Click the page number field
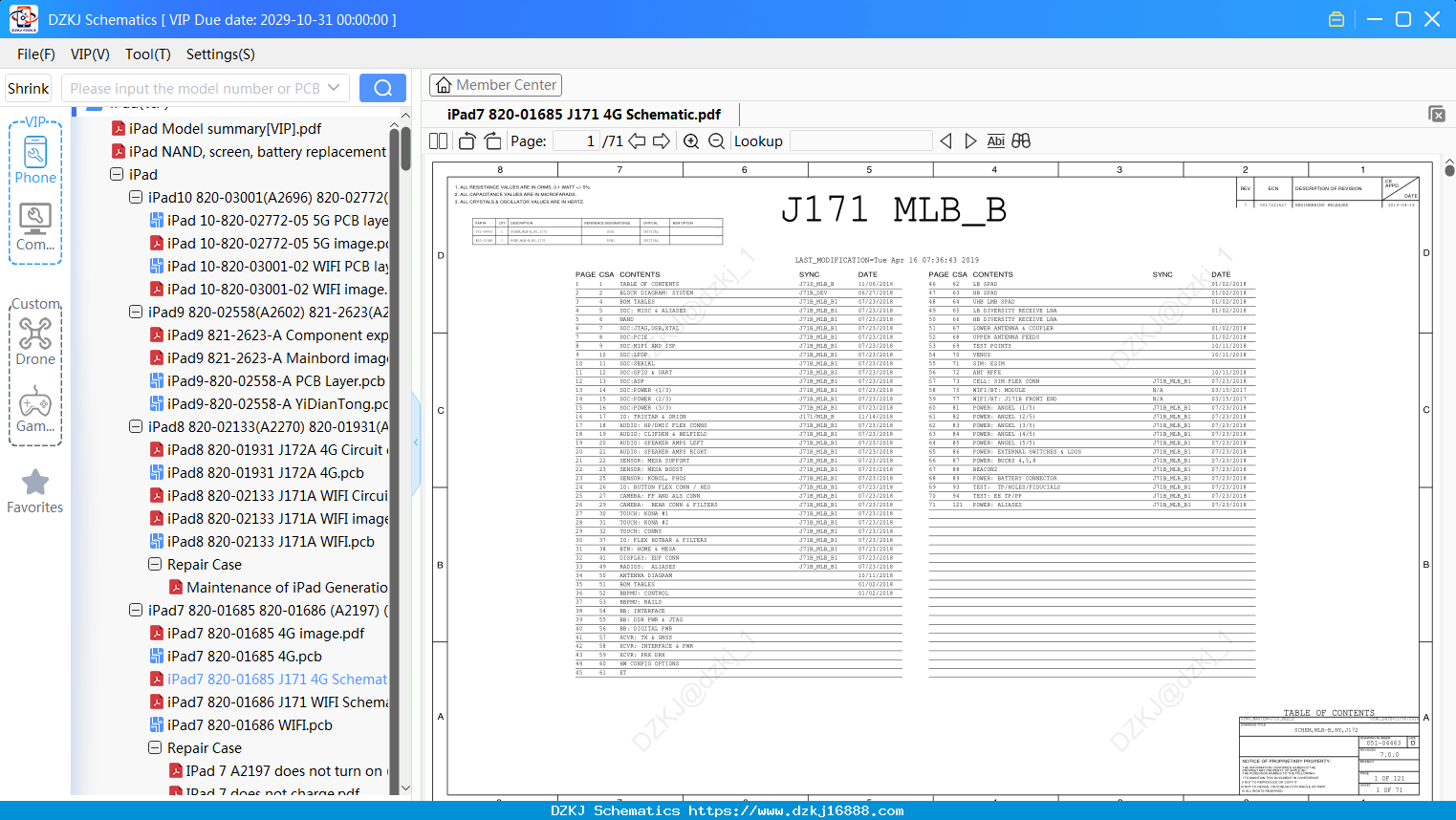This screenshot has width=1456, height=820. point(576,141)
